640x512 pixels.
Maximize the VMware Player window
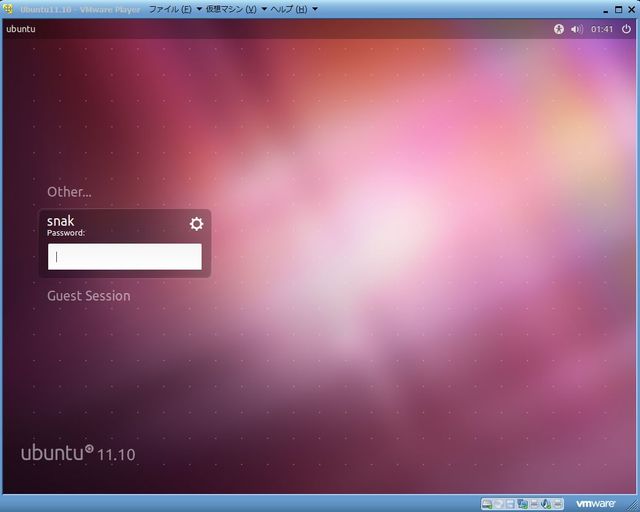[x=619, y=9]
